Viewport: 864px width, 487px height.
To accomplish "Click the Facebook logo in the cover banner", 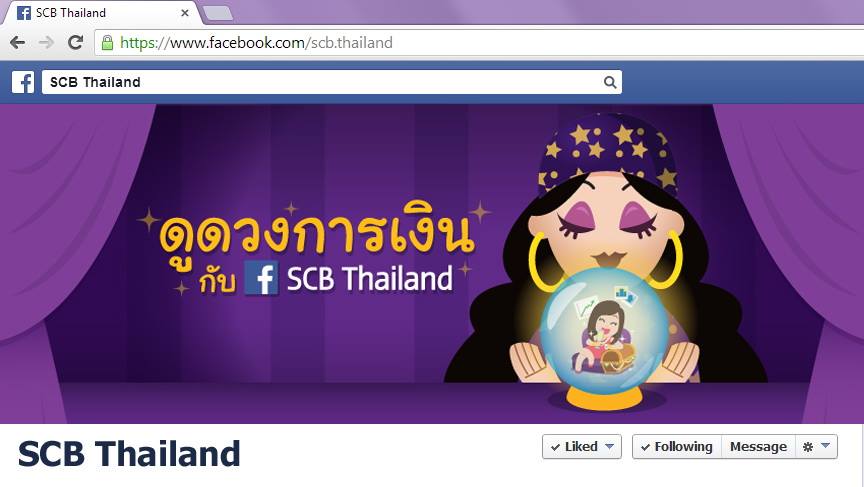I will click(261, 278).
